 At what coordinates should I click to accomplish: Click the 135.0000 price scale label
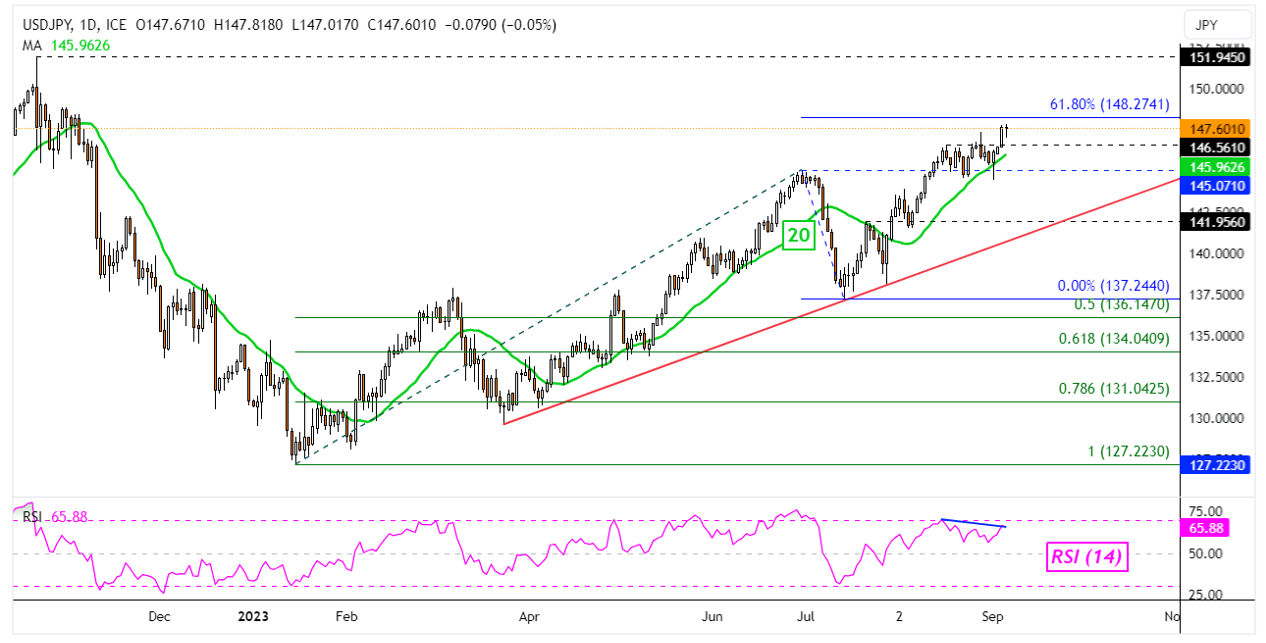pyautogui.click(x=1217, y=336)
